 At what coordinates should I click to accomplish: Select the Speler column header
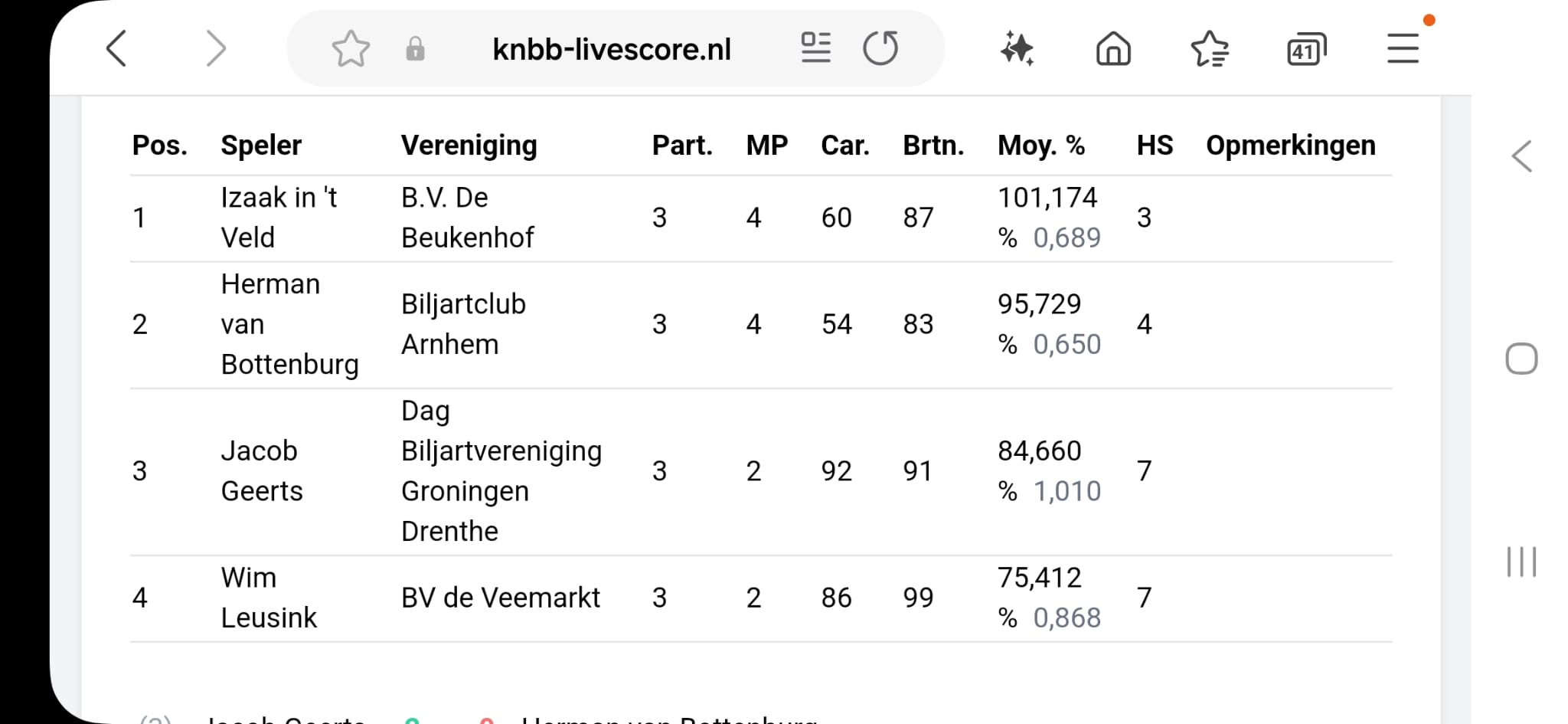pyautogui.click(x=261, y=145)
